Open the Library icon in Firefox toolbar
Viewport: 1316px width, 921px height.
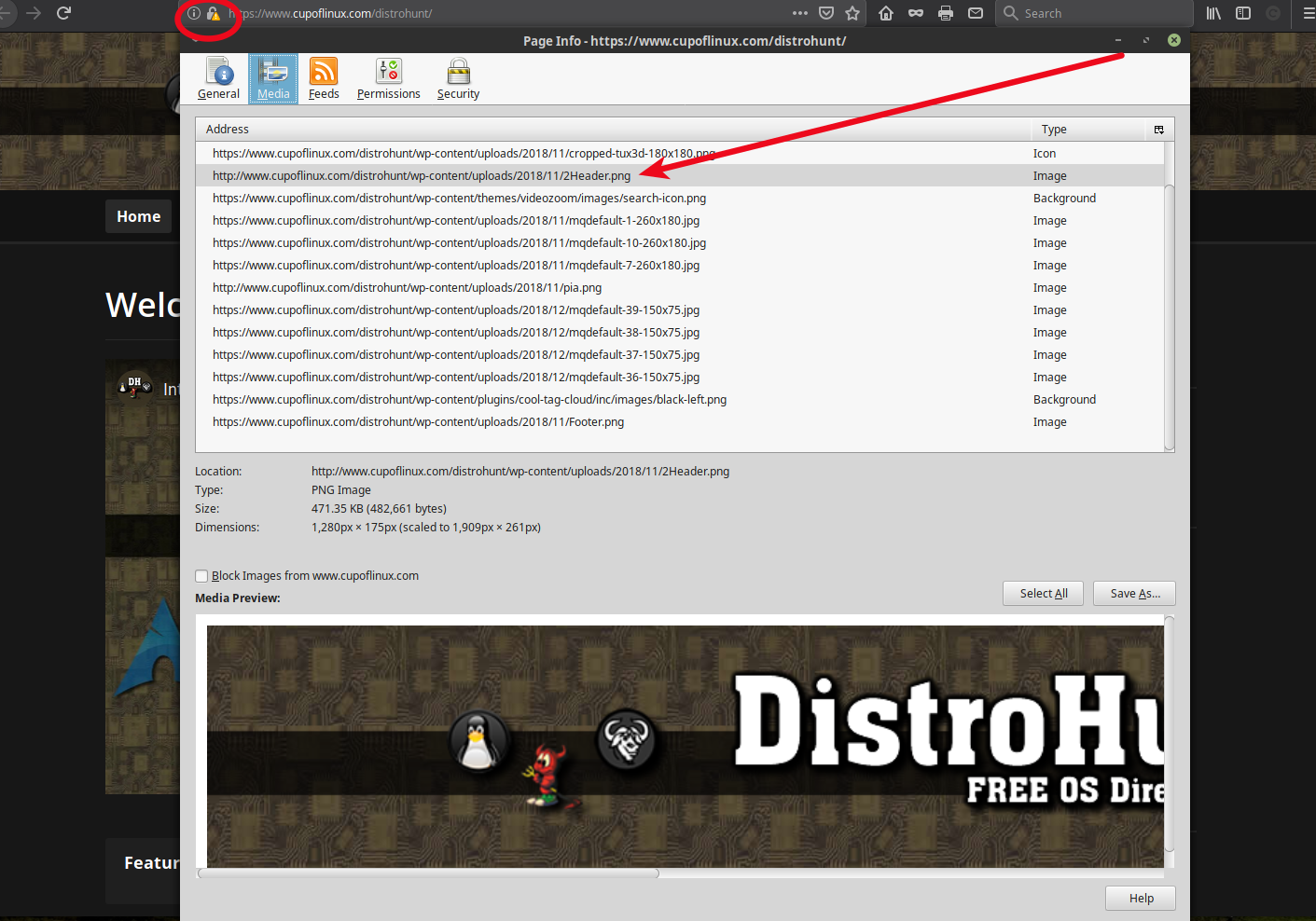click(x=1213, y=13)
